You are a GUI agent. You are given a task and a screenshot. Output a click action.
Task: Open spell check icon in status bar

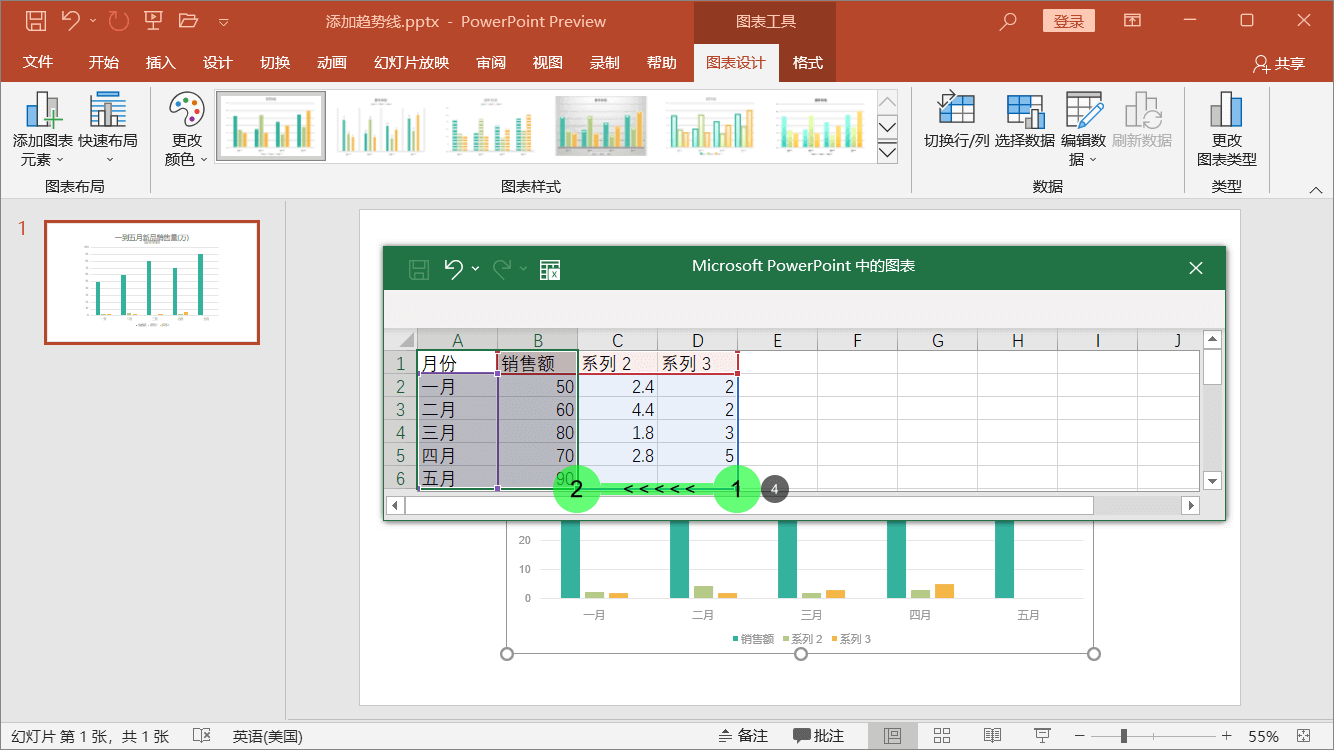(x=201, y=736)
